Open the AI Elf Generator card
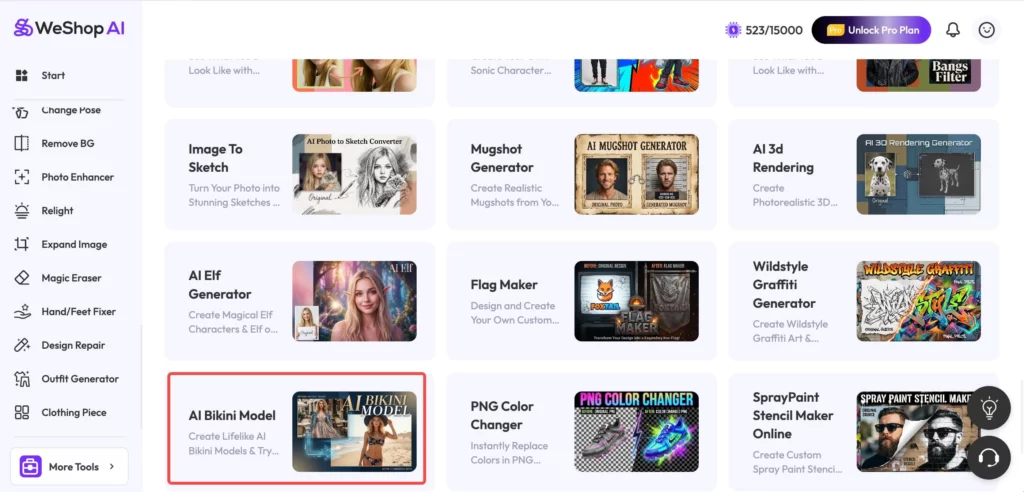 click(x=299, y=301)
